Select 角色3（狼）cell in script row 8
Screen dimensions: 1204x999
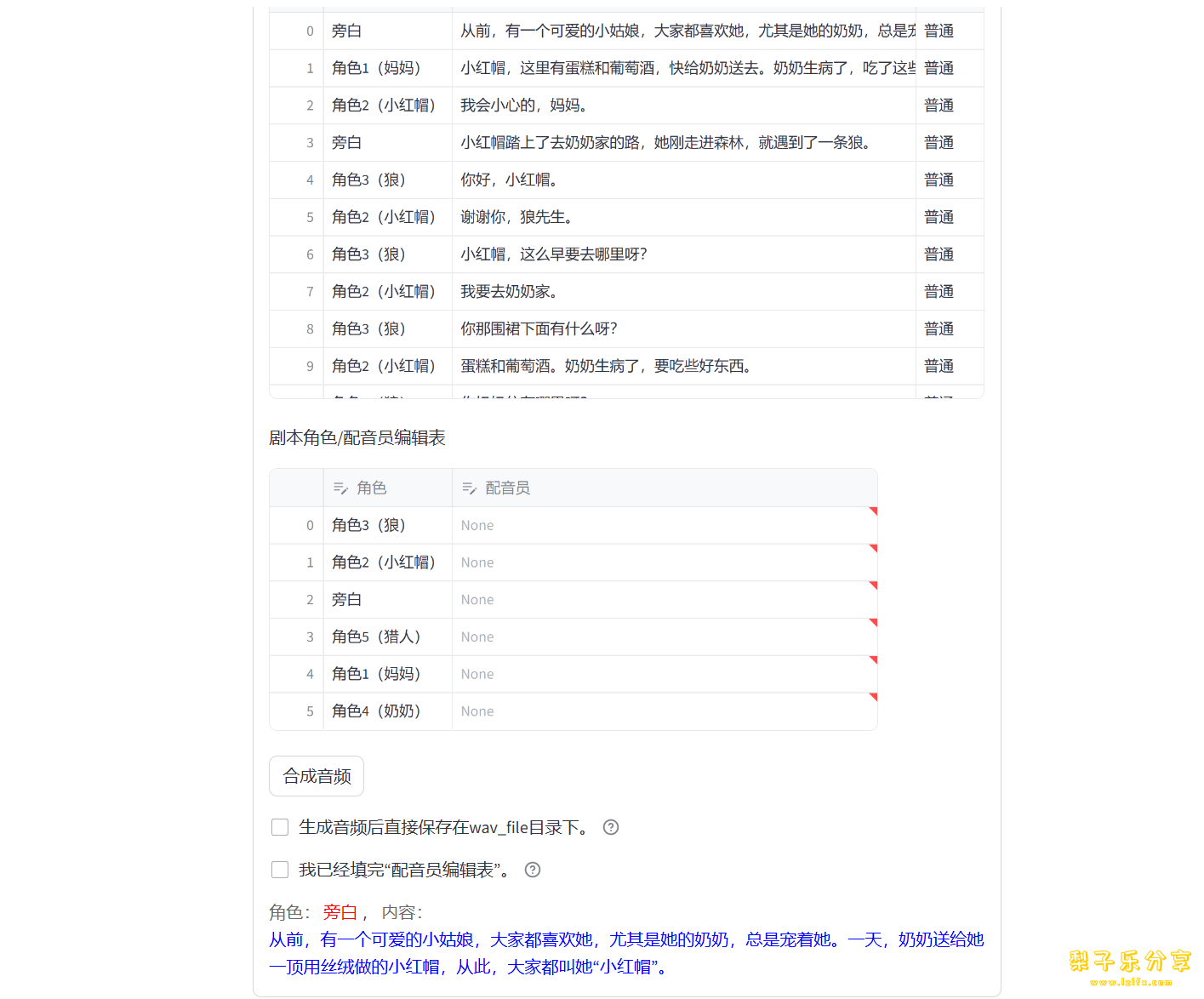[x=387, y=328]
